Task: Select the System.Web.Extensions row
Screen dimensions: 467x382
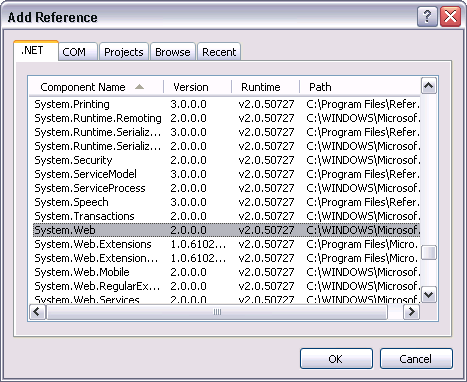Action: (227, 244)
